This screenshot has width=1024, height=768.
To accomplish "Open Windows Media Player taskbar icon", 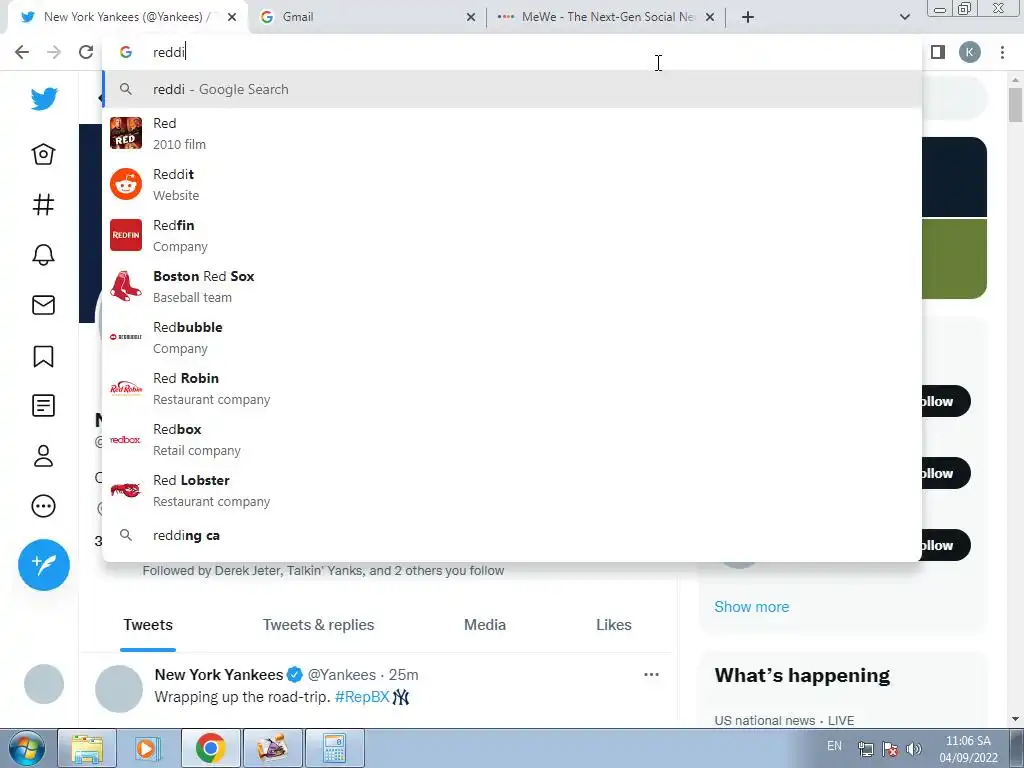I will click(x=148, y=748).
